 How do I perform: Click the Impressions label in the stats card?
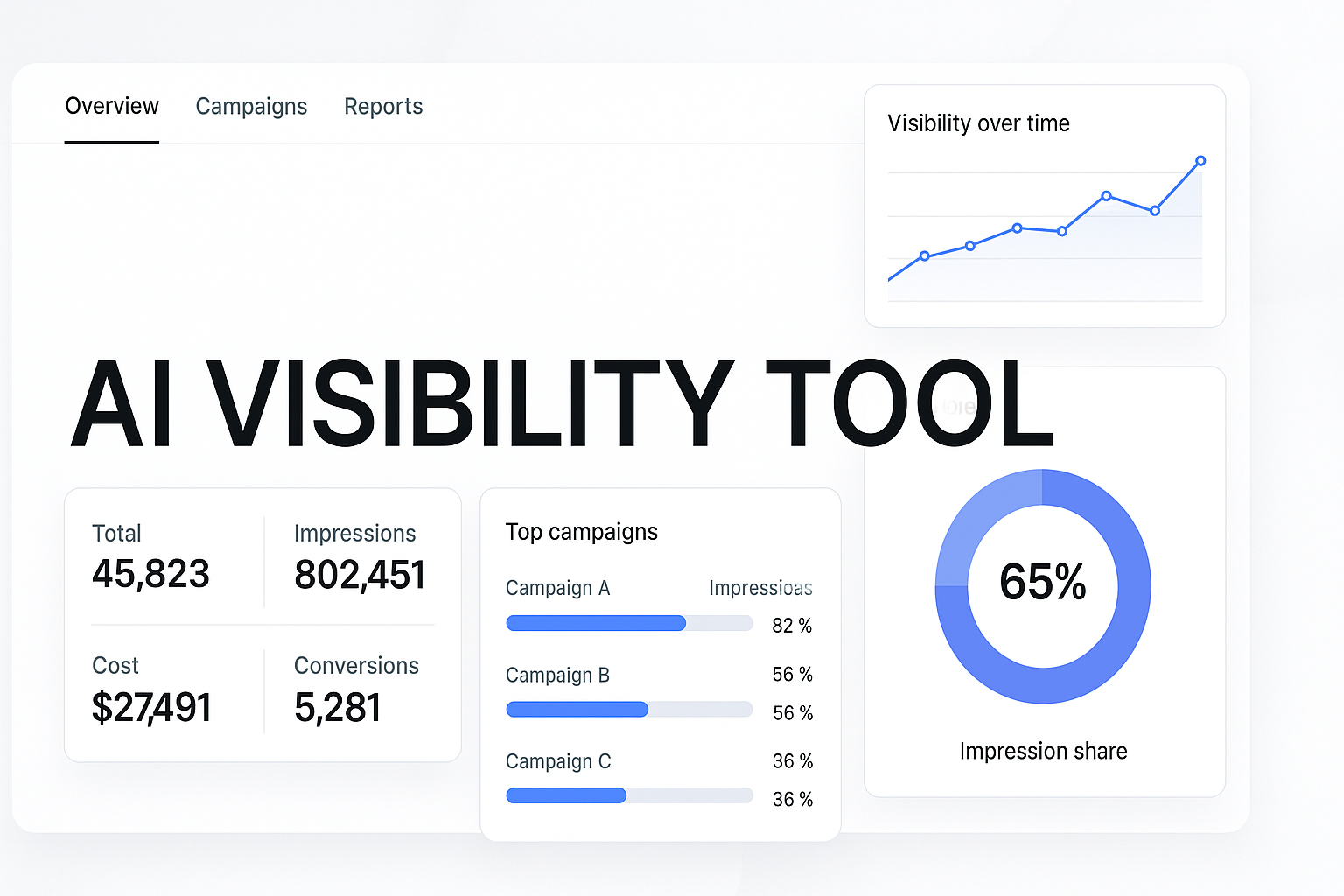(354, 534)
